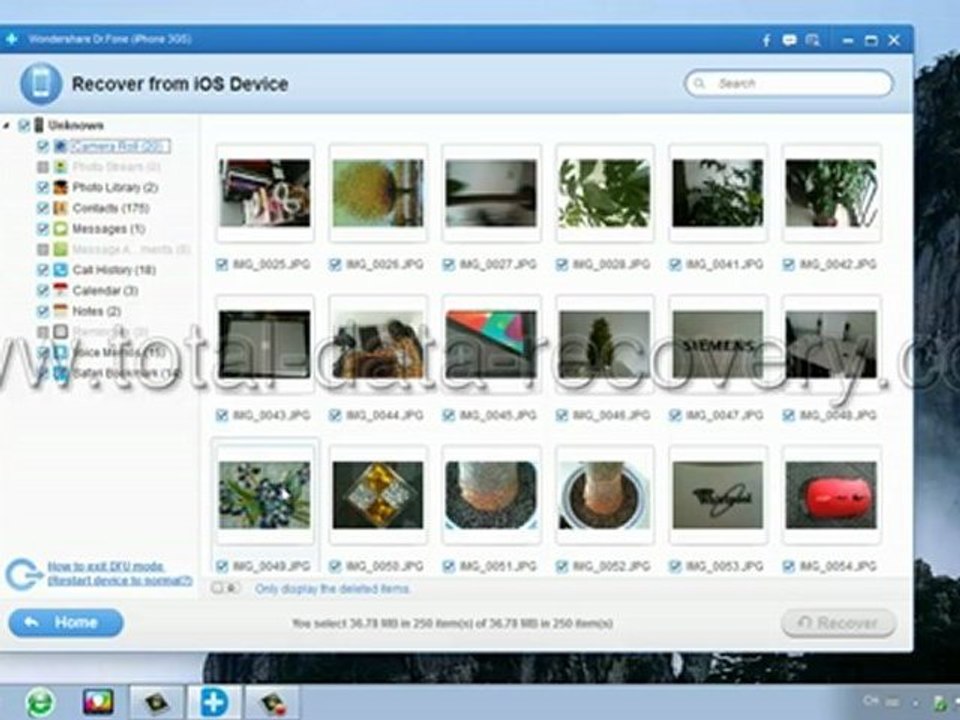Uncheck IMG_0025.JPG checkbox
Viewport: 960px width, 720px height.
pos(222,264)
